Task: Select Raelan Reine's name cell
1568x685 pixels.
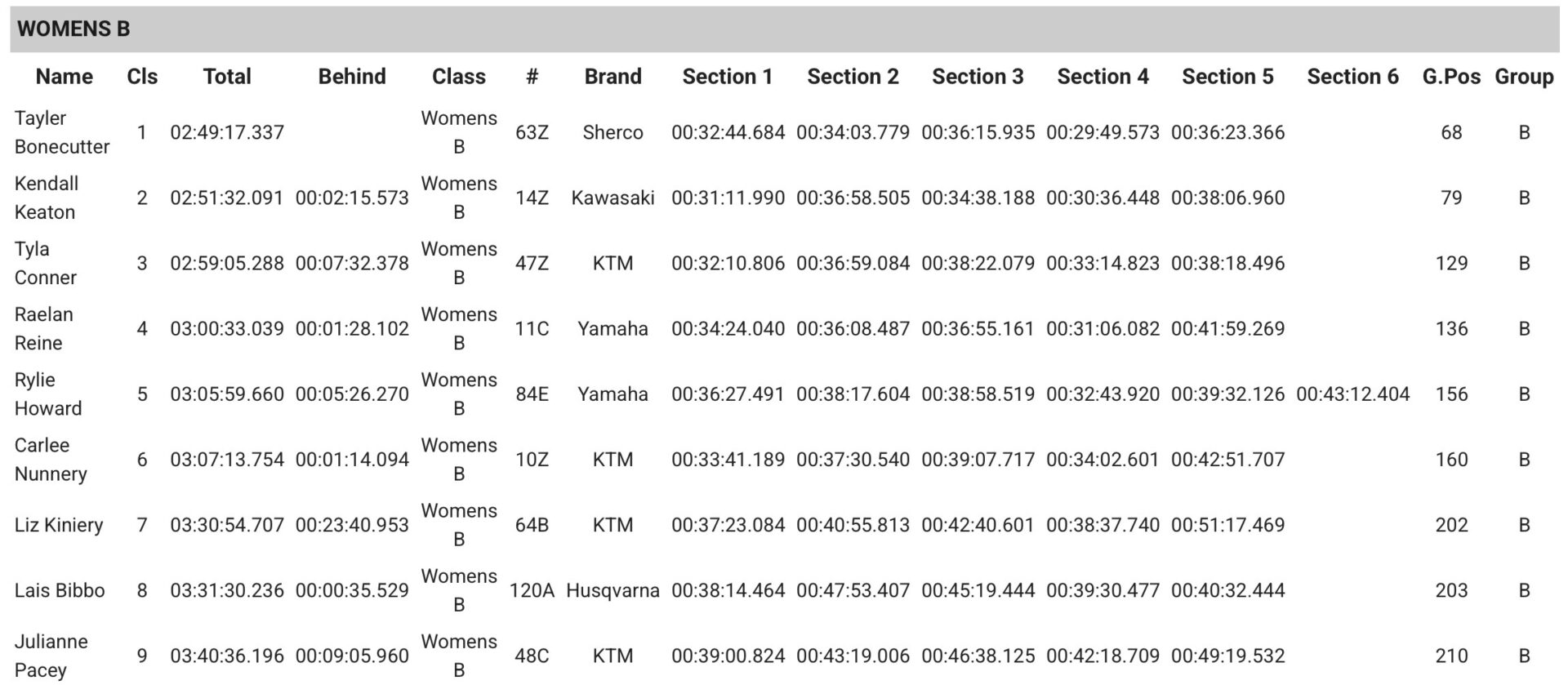Action: click(x=44, y=328)
